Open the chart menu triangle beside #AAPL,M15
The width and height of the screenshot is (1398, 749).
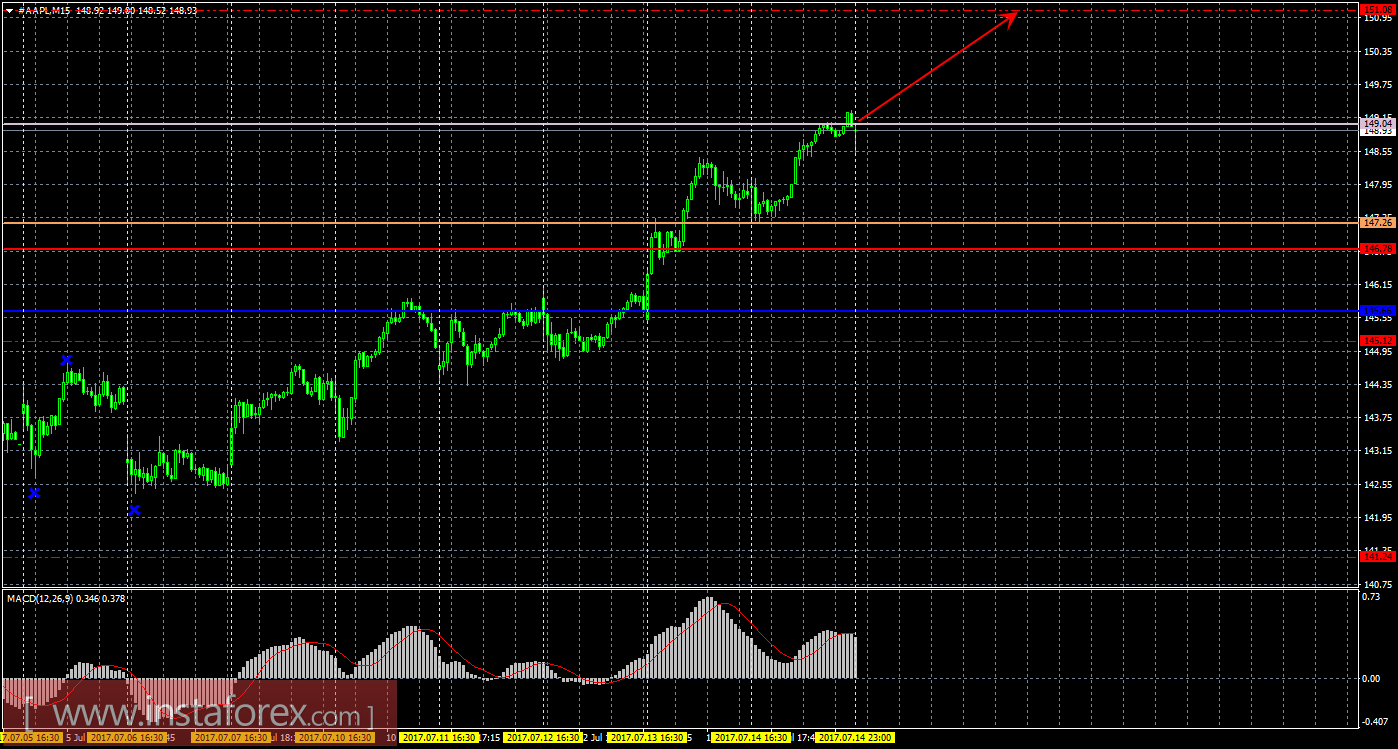tap(9, 9)
